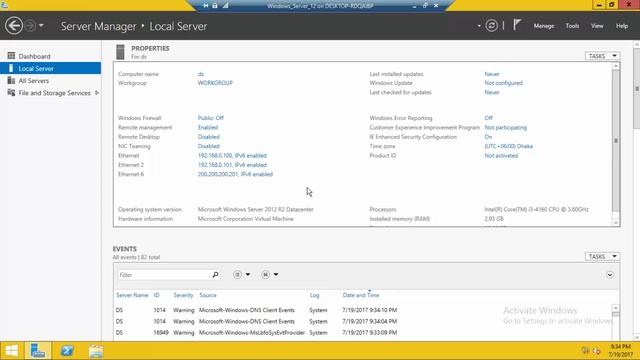The height and width of the screenshot is (360, 640).
Task: Click the computer name link ds
Action: (201, 74)
